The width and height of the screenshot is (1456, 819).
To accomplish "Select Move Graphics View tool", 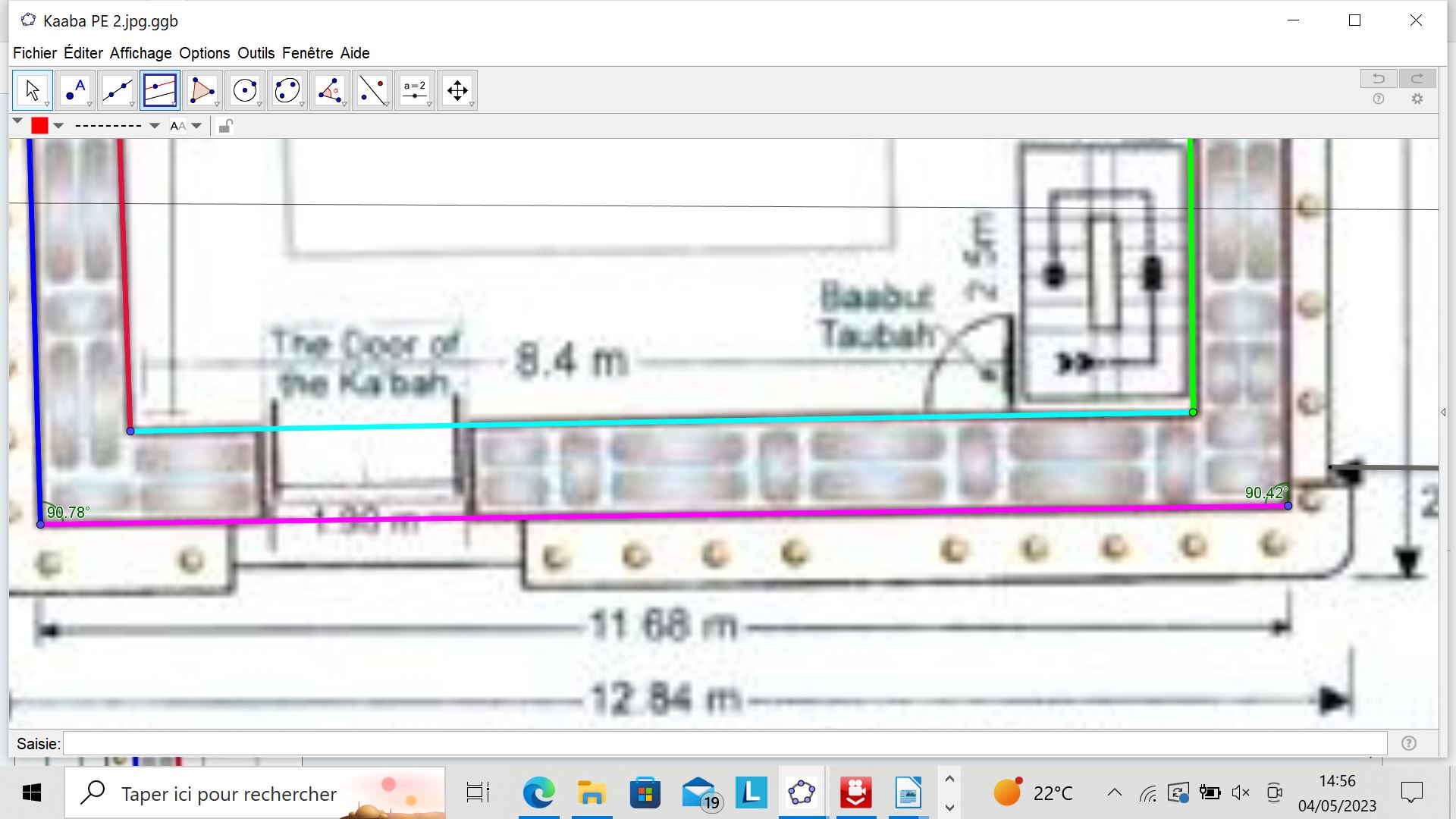I will click(x=457, y=90).
